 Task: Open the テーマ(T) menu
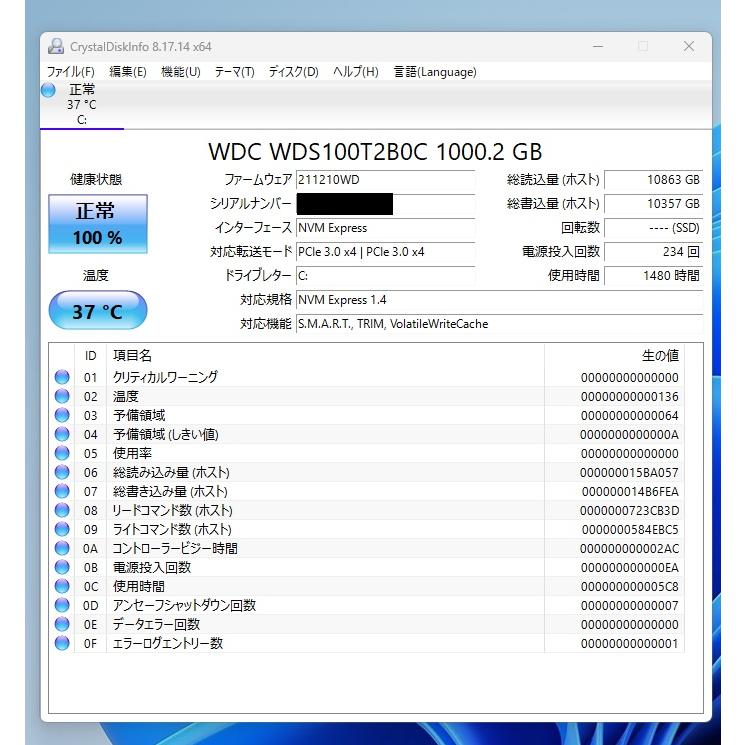(x=234, y=72)
